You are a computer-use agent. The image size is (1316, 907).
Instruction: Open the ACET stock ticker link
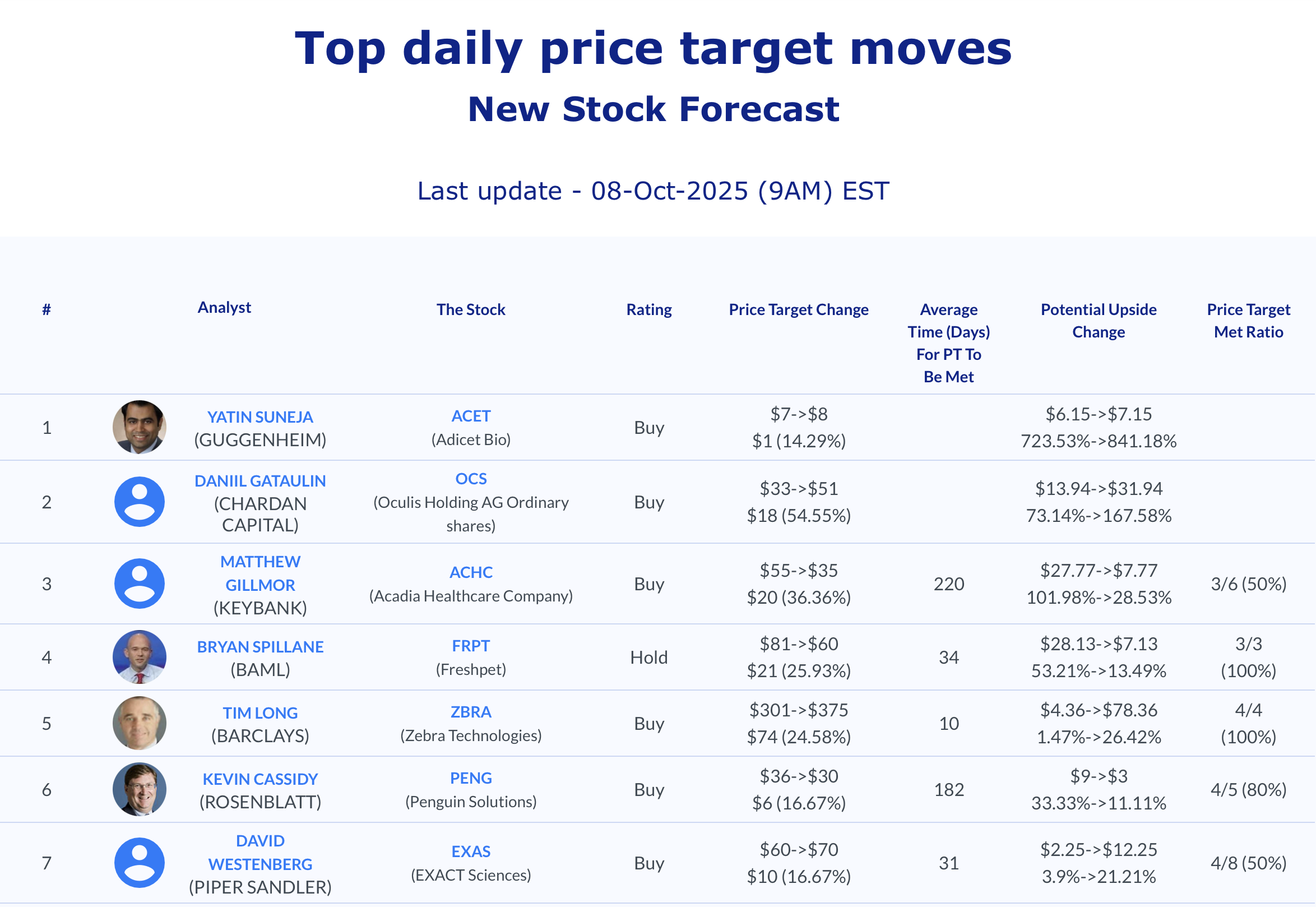click(470, 416)
